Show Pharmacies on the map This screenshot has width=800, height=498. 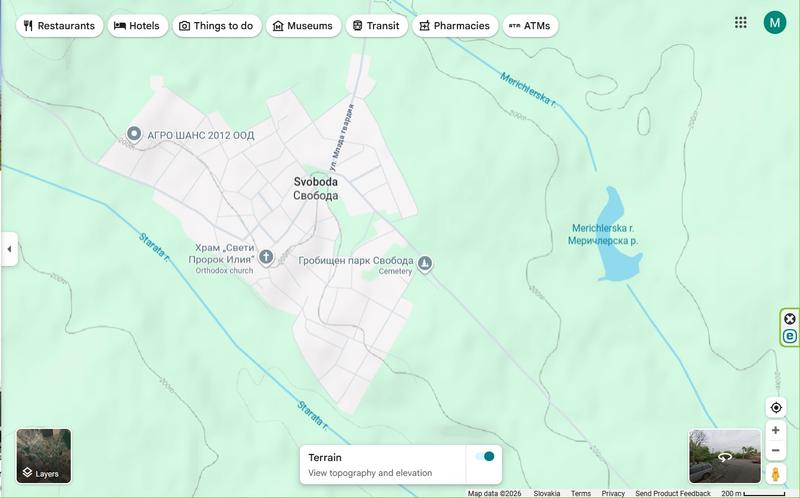coord(455,26)
